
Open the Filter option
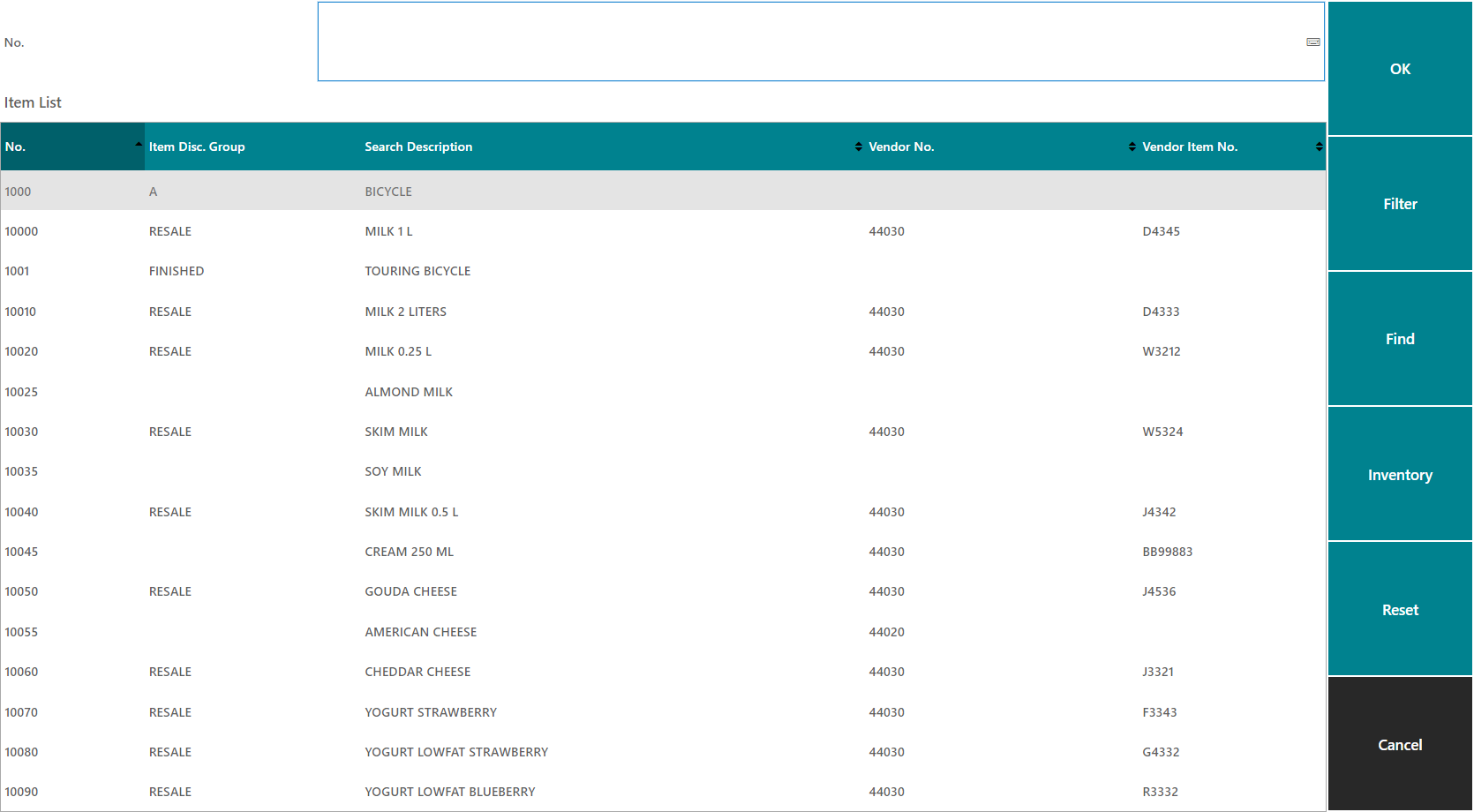(x=1399, y=204)
